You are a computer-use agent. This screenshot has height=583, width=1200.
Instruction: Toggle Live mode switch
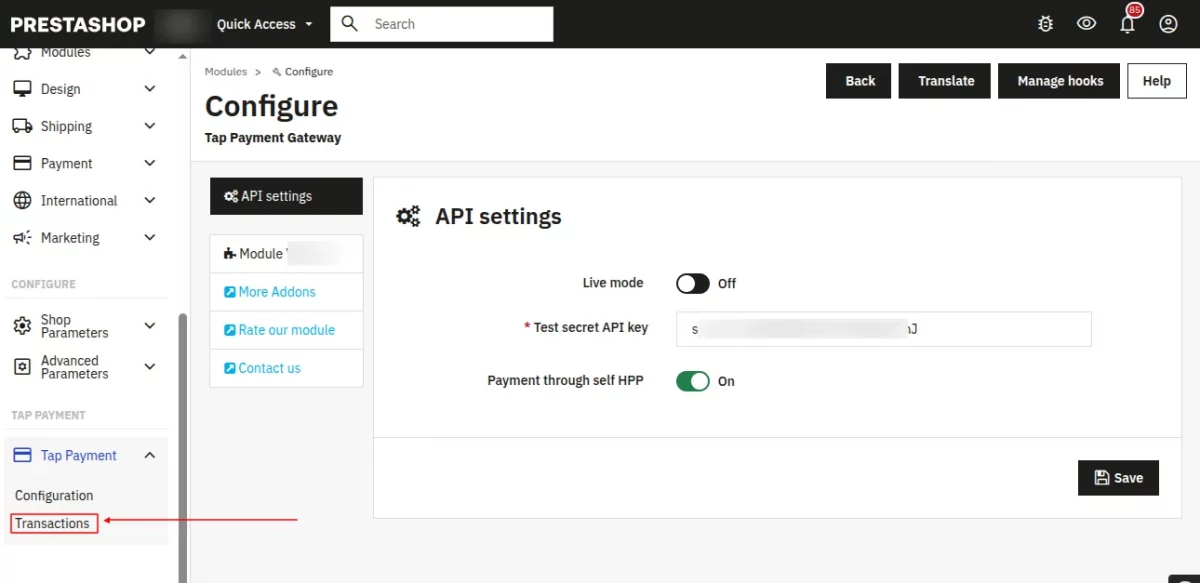(x=693, y=283)
